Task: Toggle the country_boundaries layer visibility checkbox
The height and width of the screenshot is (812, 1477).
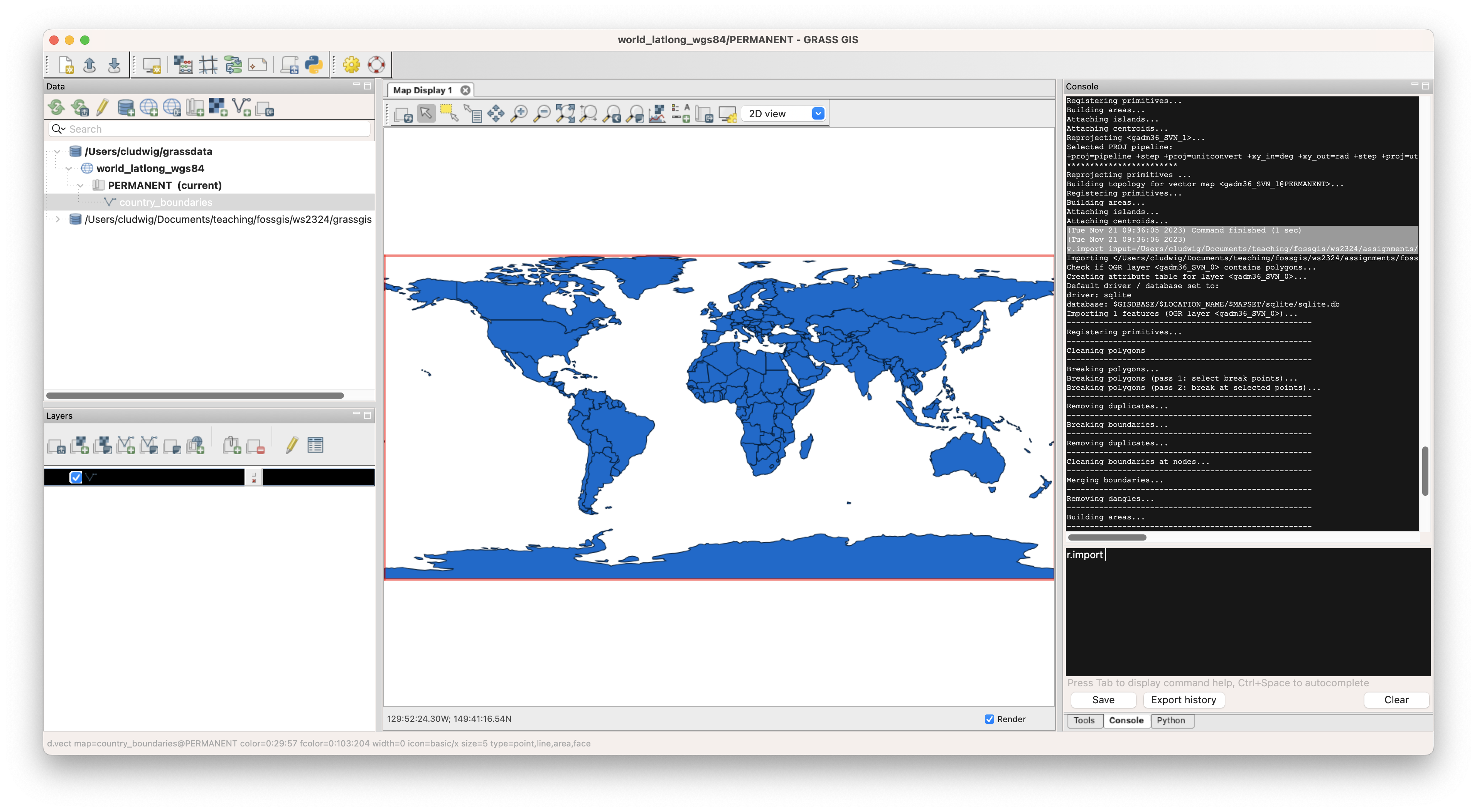Action: pyautogui.click(x=76, y=477)
